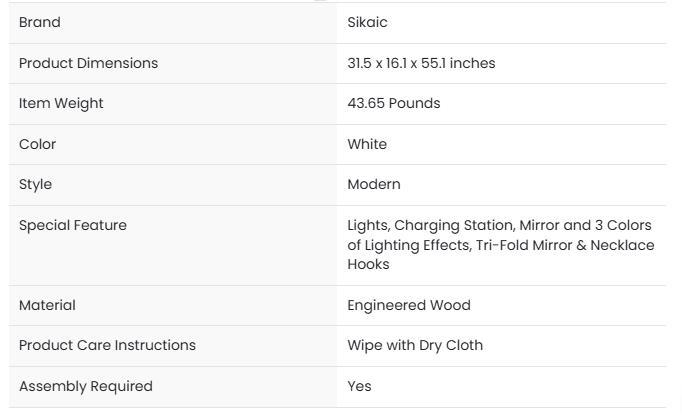Click the Product Care Instructions label
This screenshot has height=415, width=682.
point(107,345)
